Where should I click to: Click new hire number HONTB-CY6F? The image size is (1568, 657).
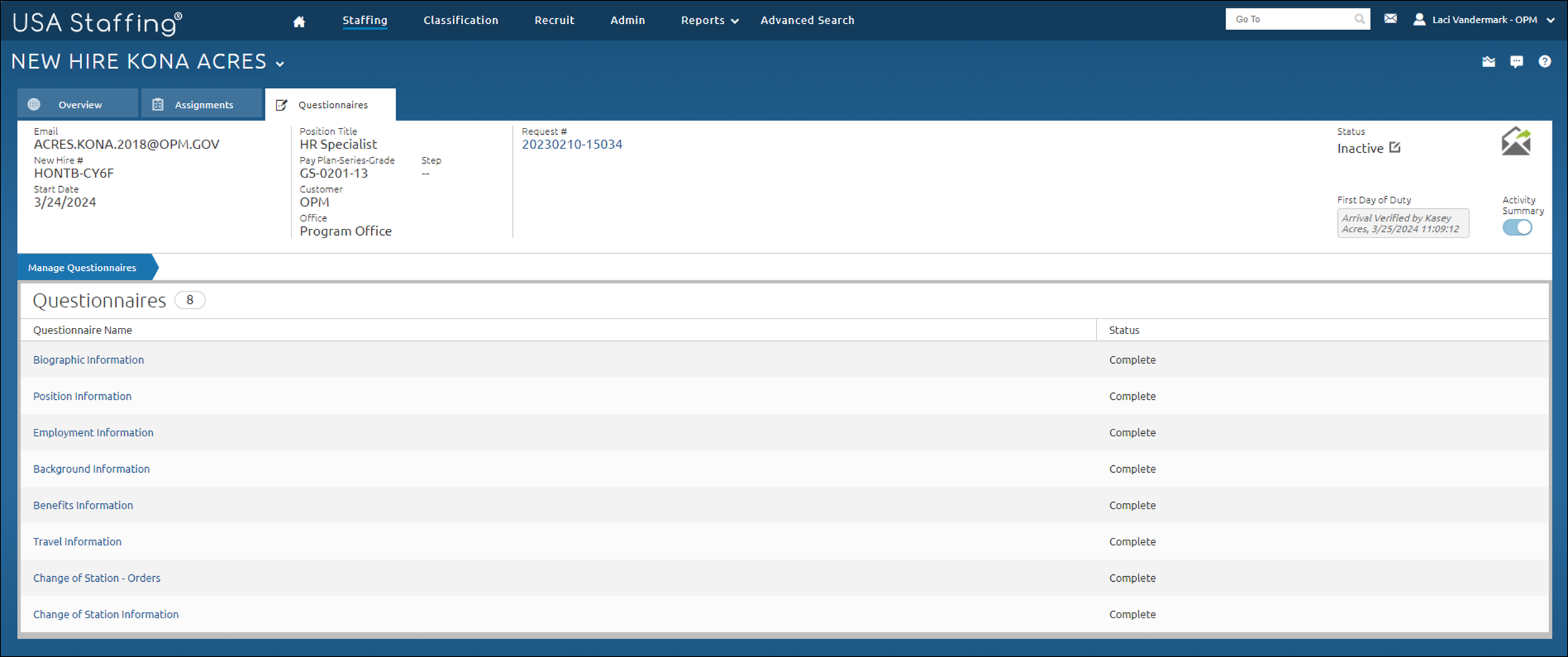point(74,173)
